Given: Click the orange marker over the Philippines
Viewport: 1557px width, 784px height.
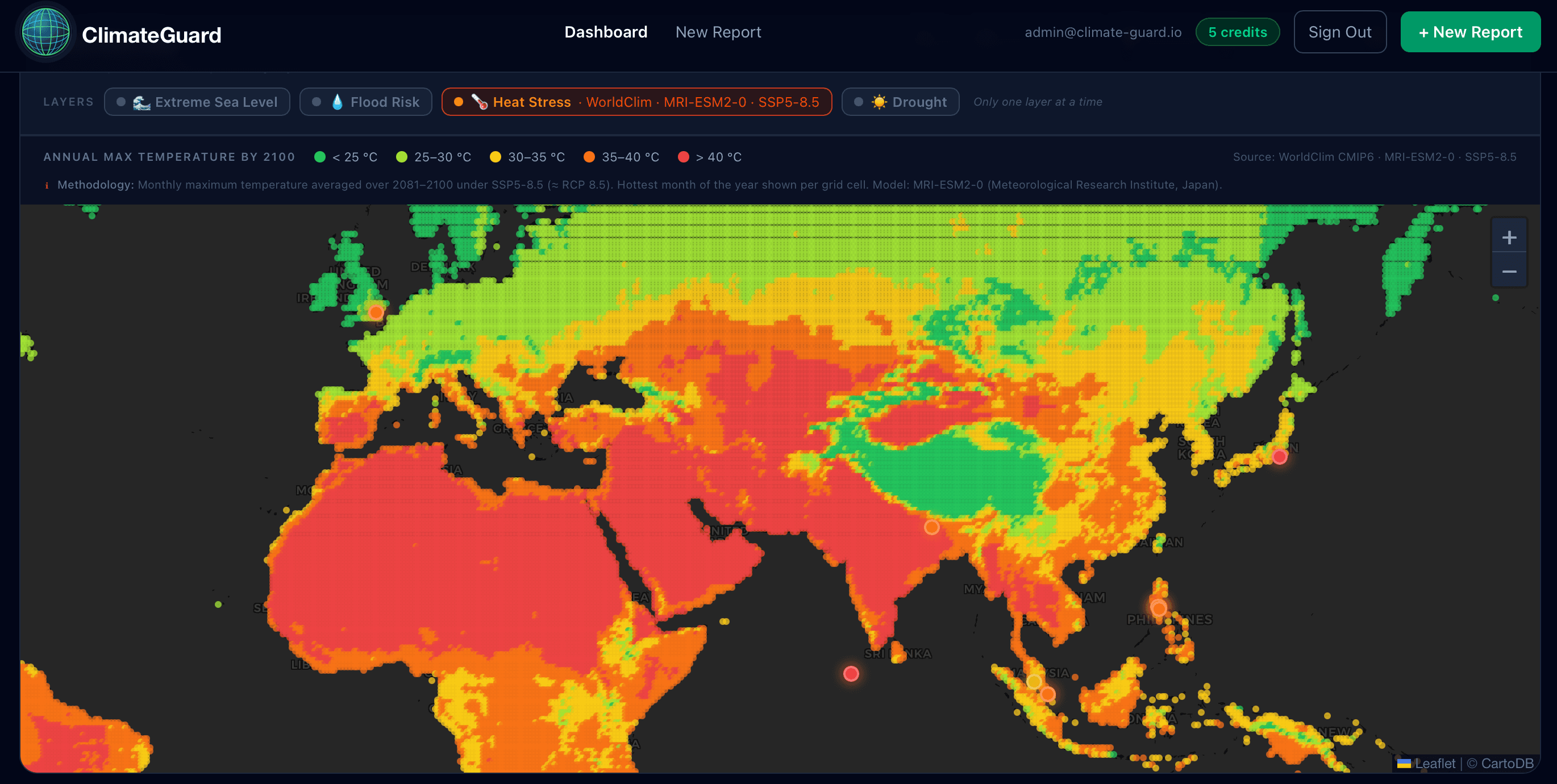Looking at the screenshot, I should point(1159,608).
